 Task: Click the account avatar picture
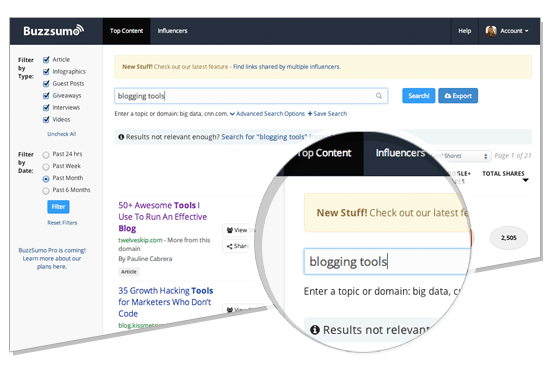[x=491, y=31]
